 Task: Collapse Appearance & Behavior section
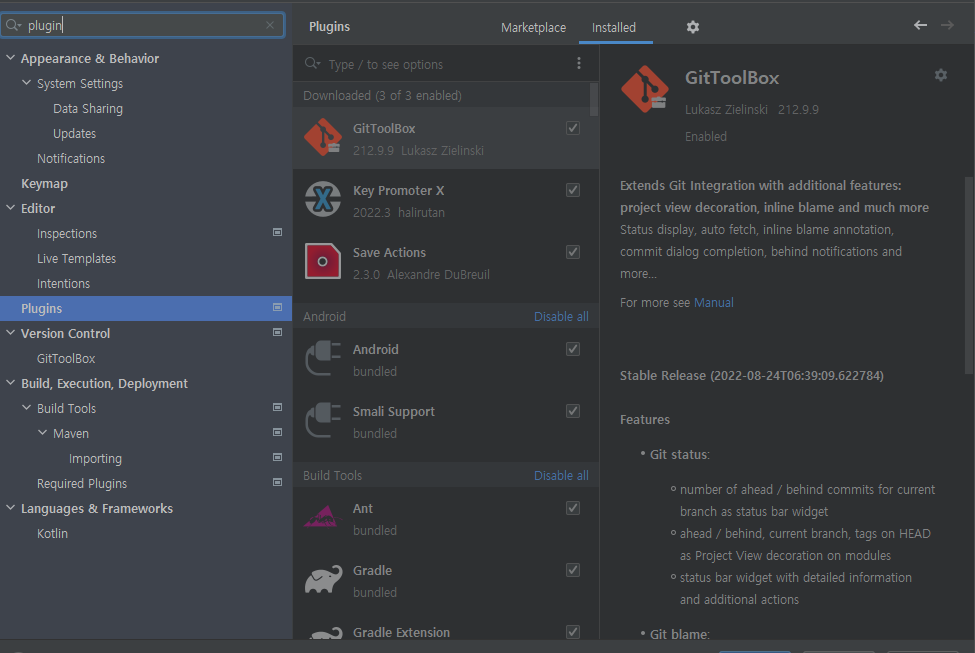point(11,58)
